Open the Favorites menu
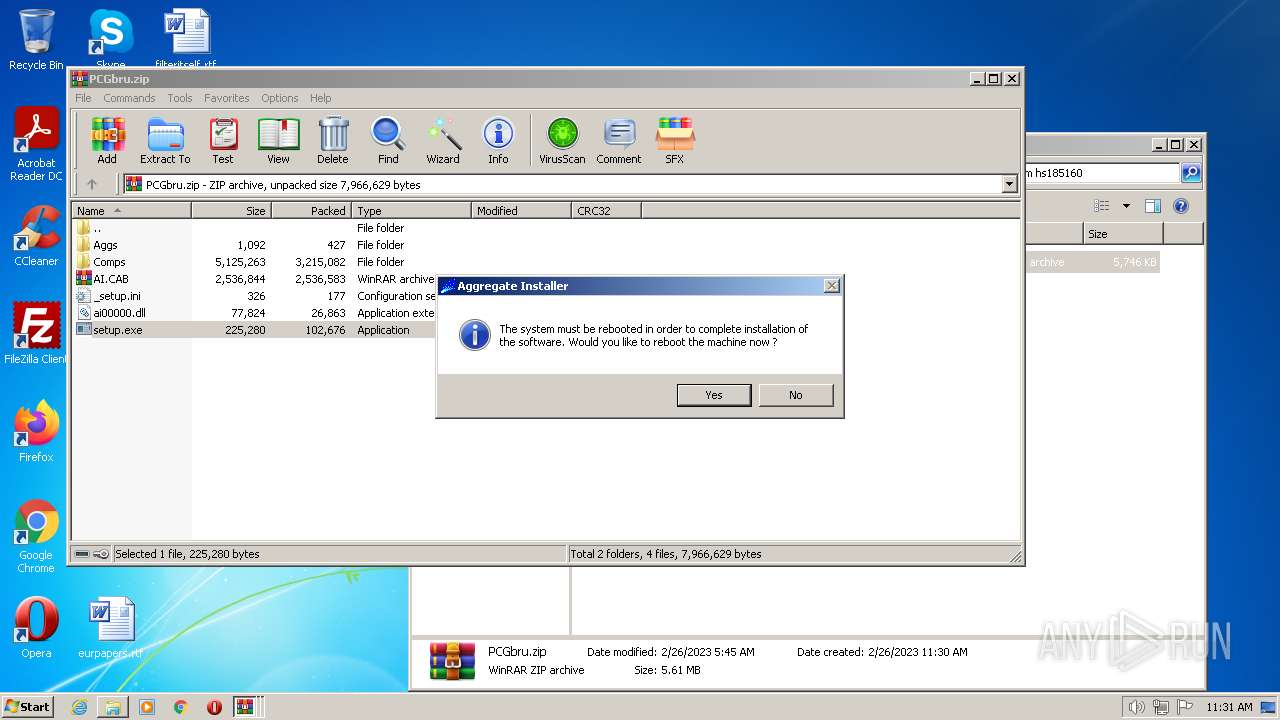The width and height of the screenshot is (1280, 720). pyautogui.click(x=227, y=98)
